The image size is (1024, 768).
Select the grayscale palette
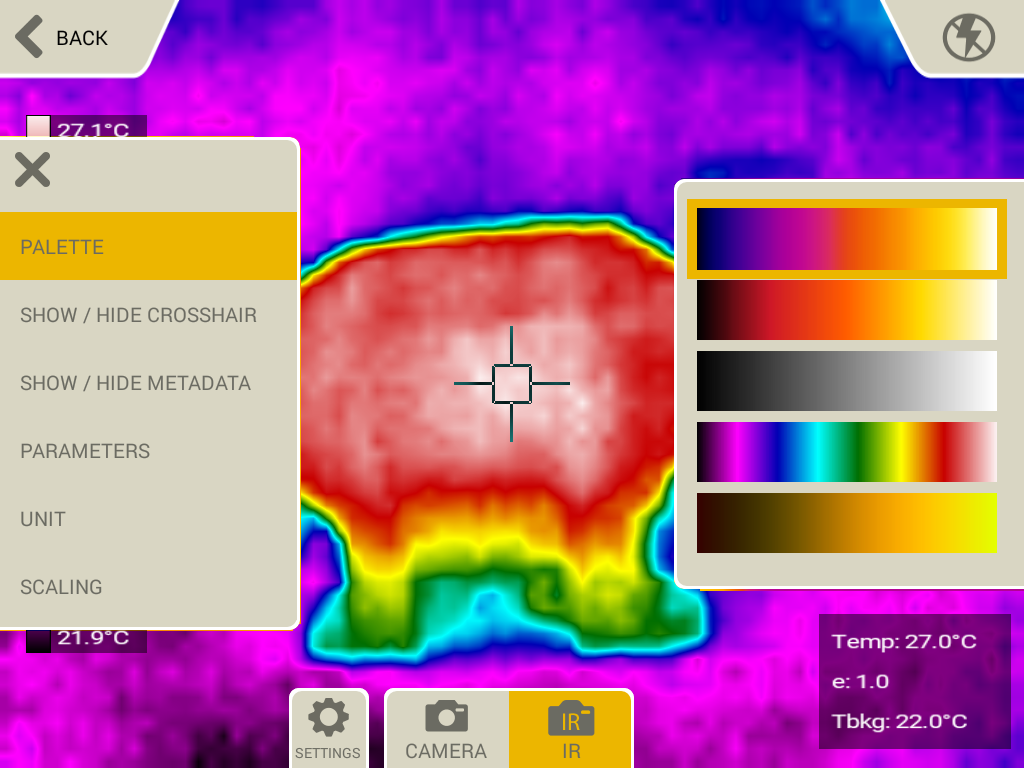pos(846,380)
